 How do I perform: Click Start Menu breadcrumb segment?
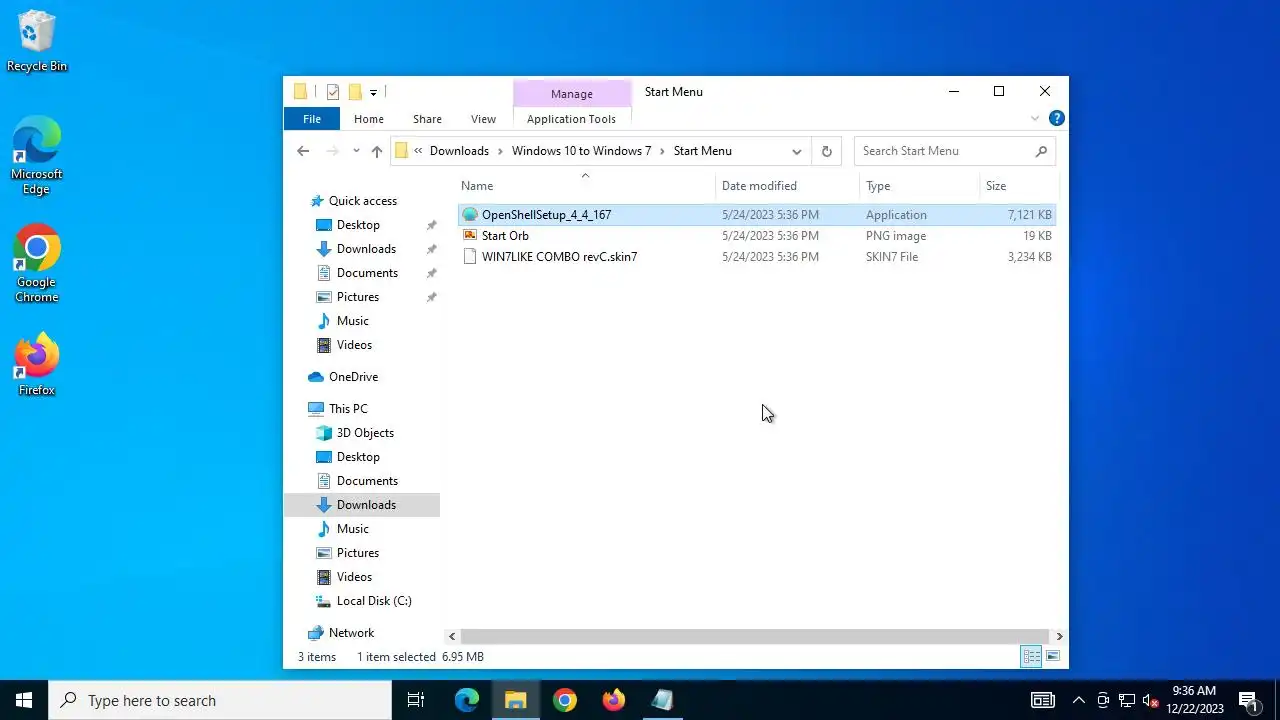point(703,151)
